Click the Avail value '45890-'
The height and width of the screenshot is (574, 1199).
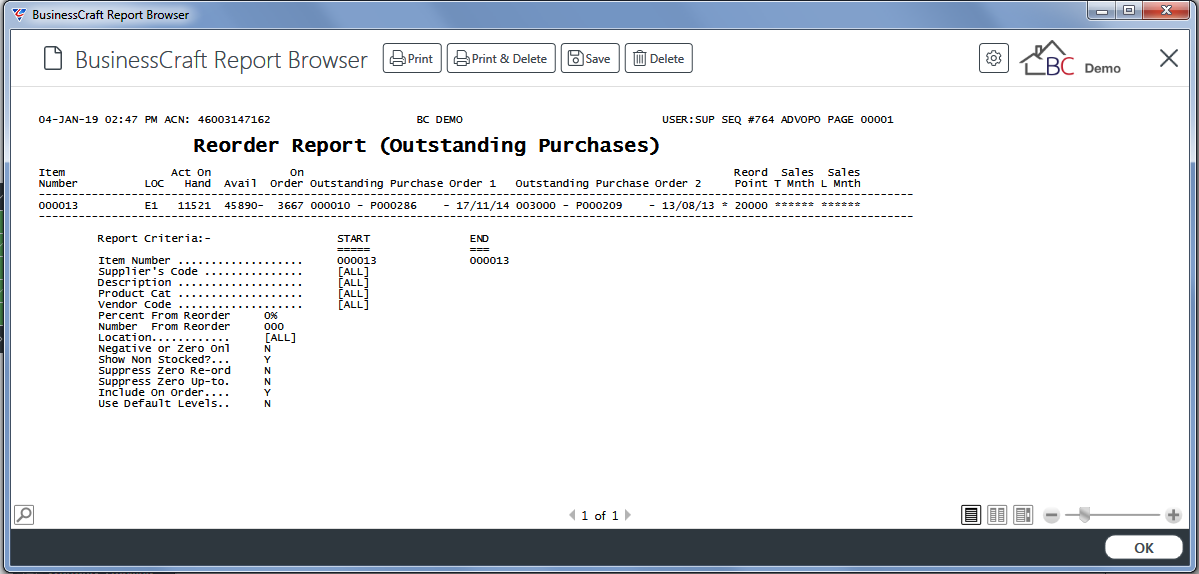point(244,206)
